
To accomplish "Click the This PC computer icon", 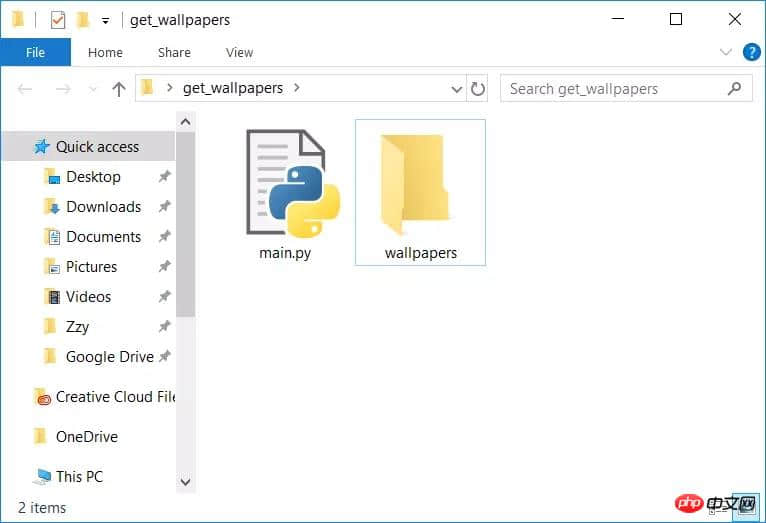I will pos(42,477).
